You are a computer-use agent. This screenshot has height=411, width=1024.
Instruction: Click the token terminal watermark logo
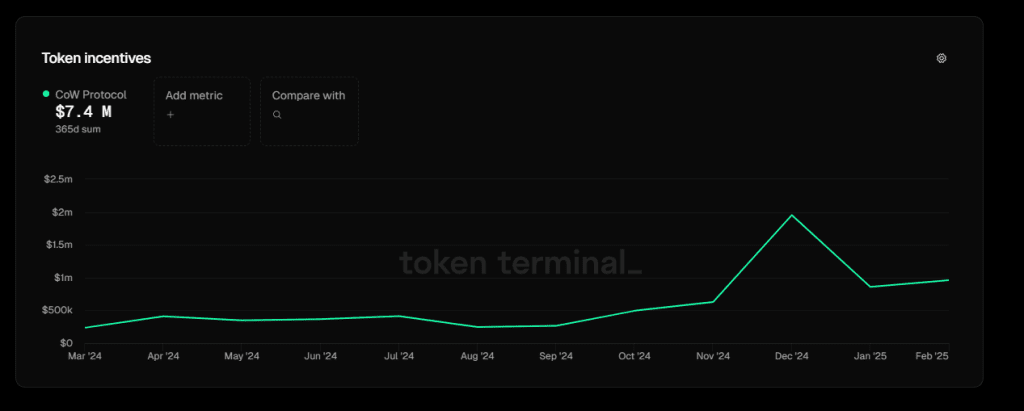pos(520,263)
